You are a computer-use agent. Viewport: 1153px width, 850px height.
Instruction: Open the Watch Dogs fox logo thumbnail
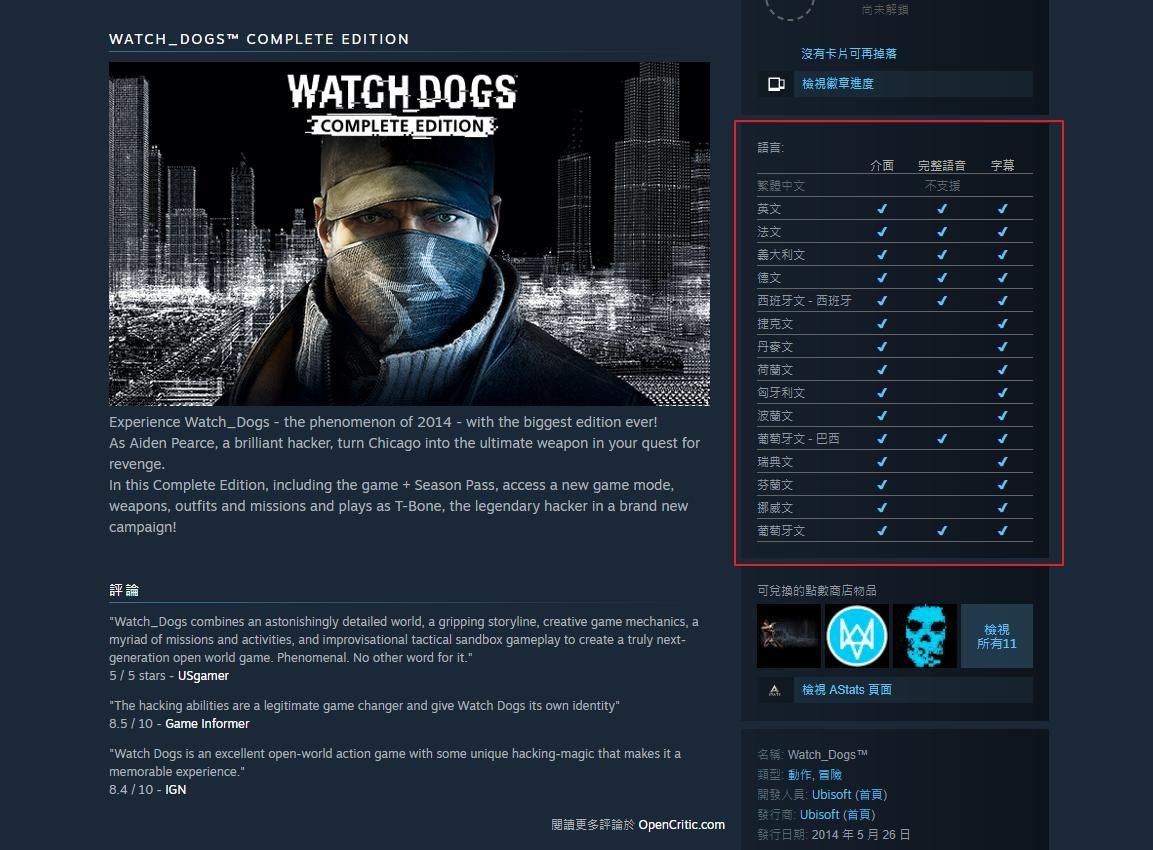(x=857, y=636)
